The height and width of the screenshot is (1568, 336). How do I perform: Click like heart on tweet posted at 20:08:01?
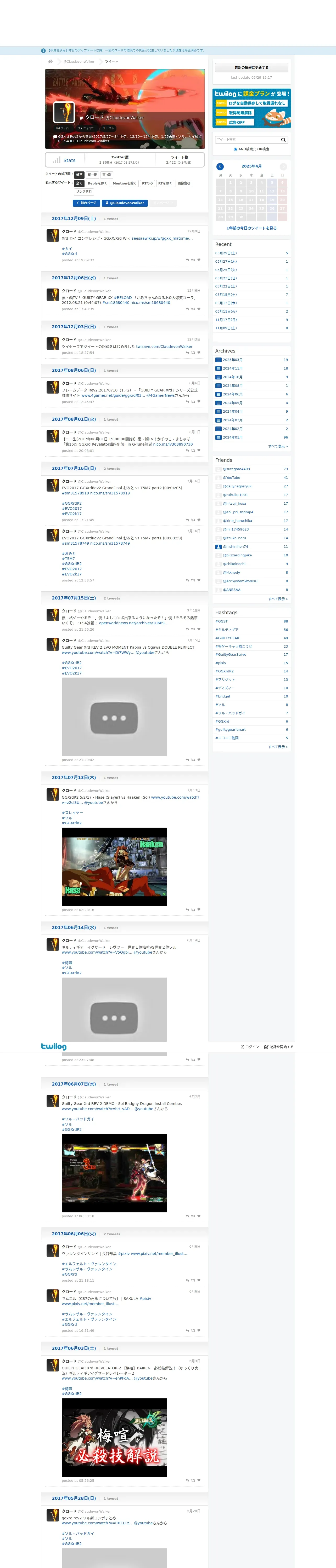point(199,451)
